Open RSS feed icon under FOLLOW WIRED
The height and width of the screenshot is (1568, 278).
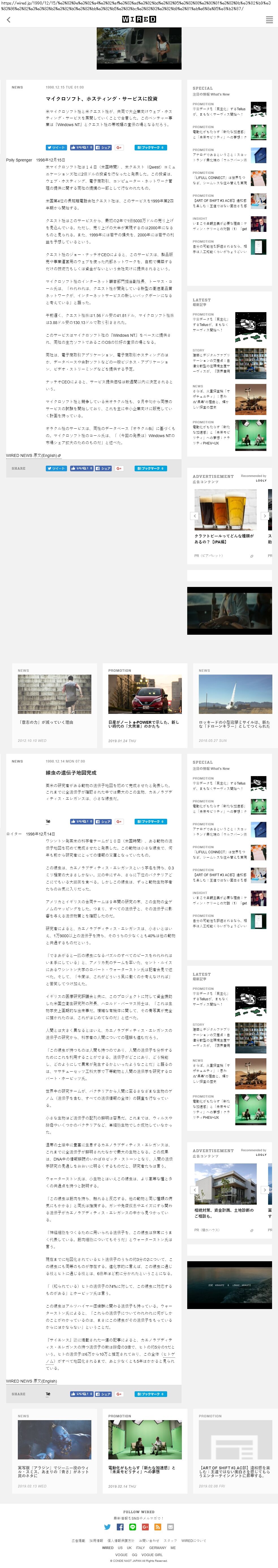pos(158,1527)
